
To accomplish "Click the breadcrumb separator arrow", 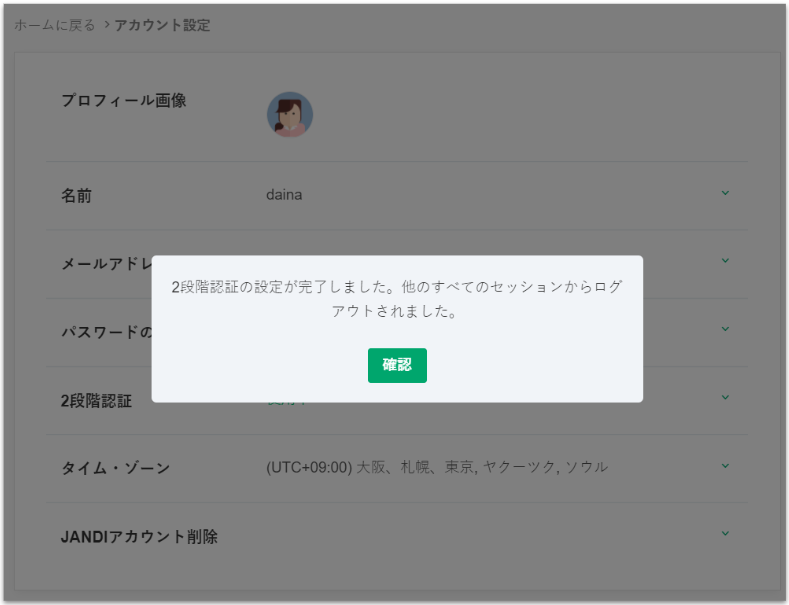I will pos(107,25).
